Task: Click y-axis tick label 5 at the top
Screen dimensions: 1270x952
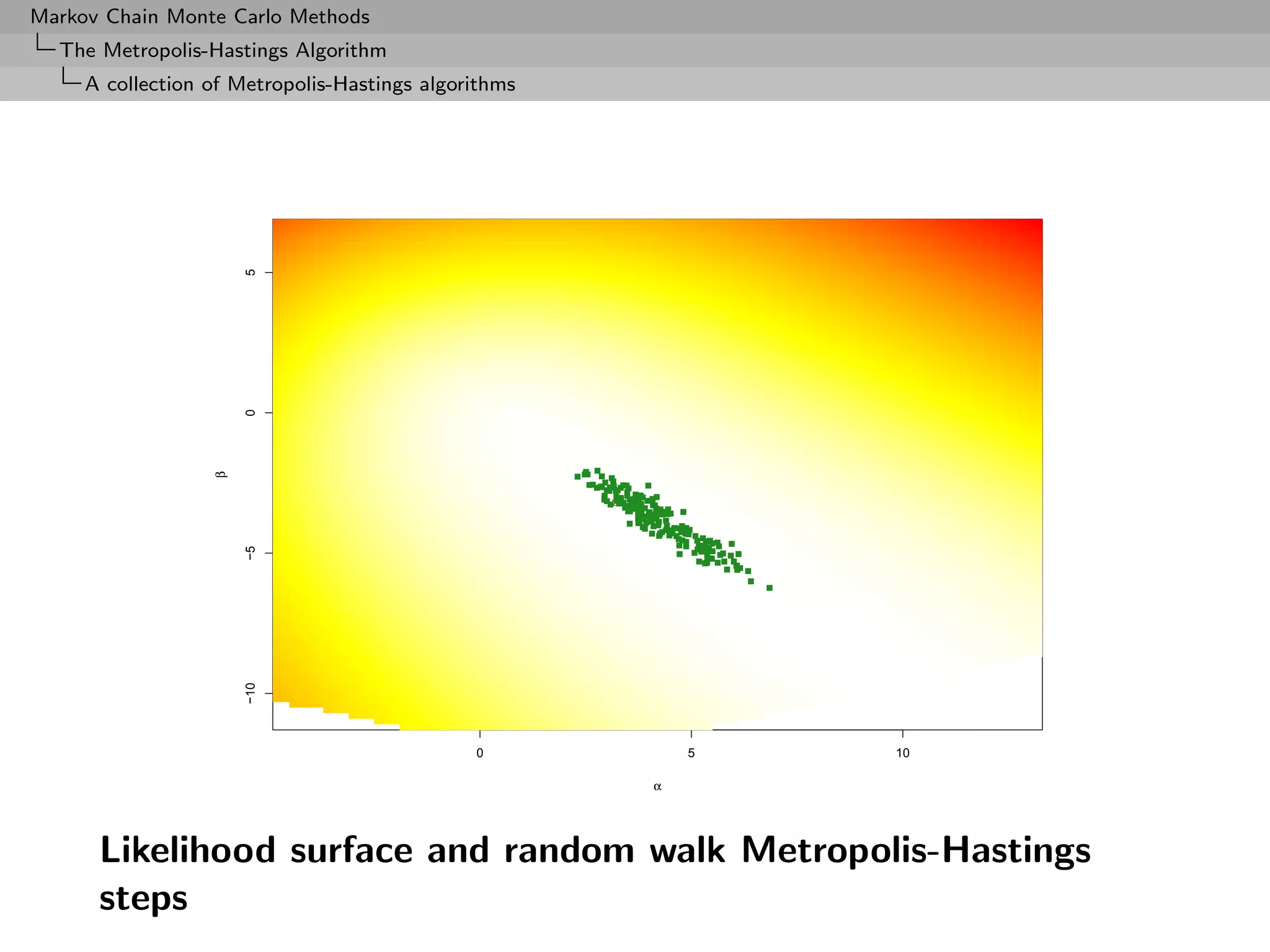Action: 250,272
